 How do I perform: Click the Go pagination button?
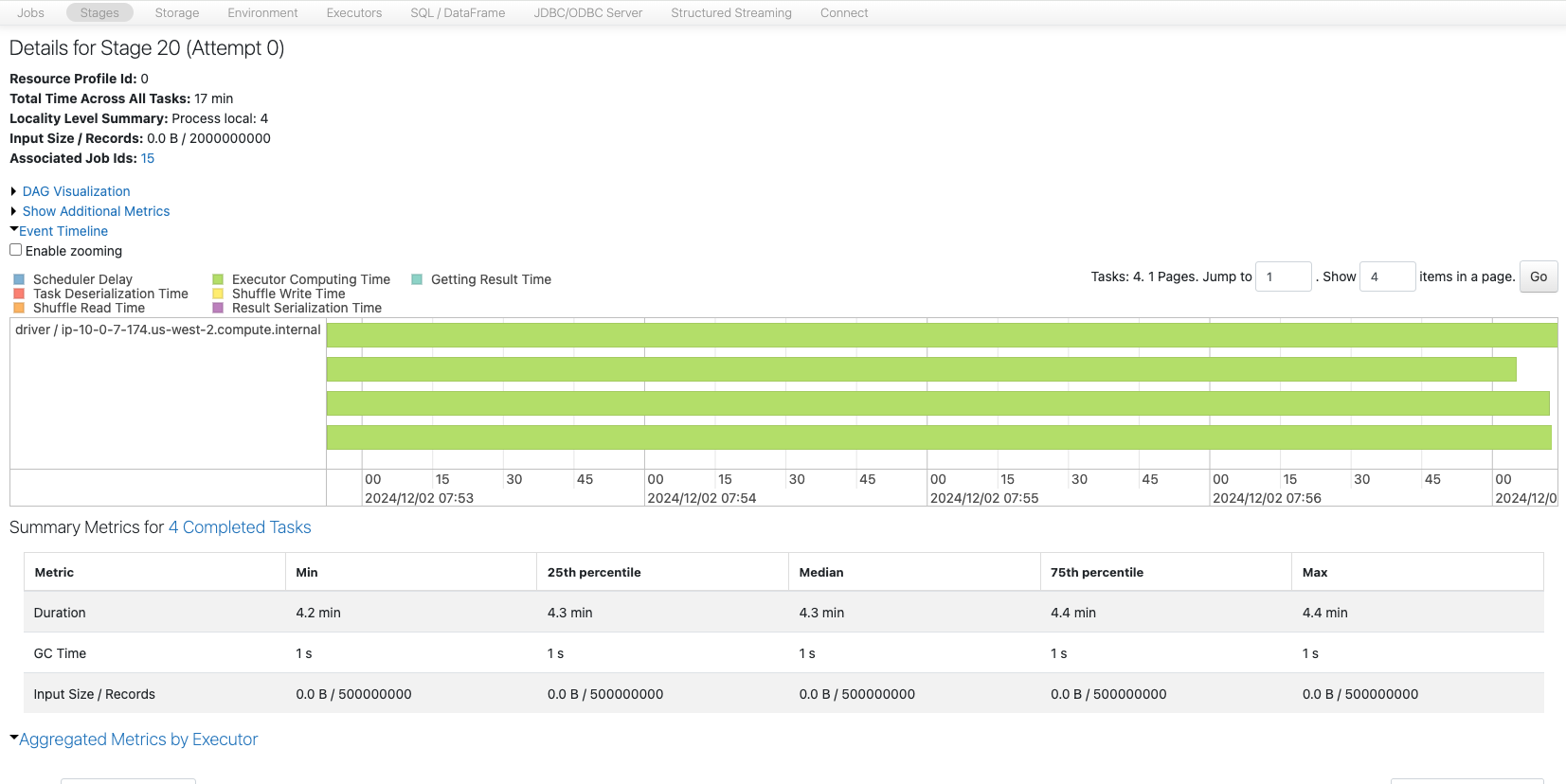coord(1539,276)
